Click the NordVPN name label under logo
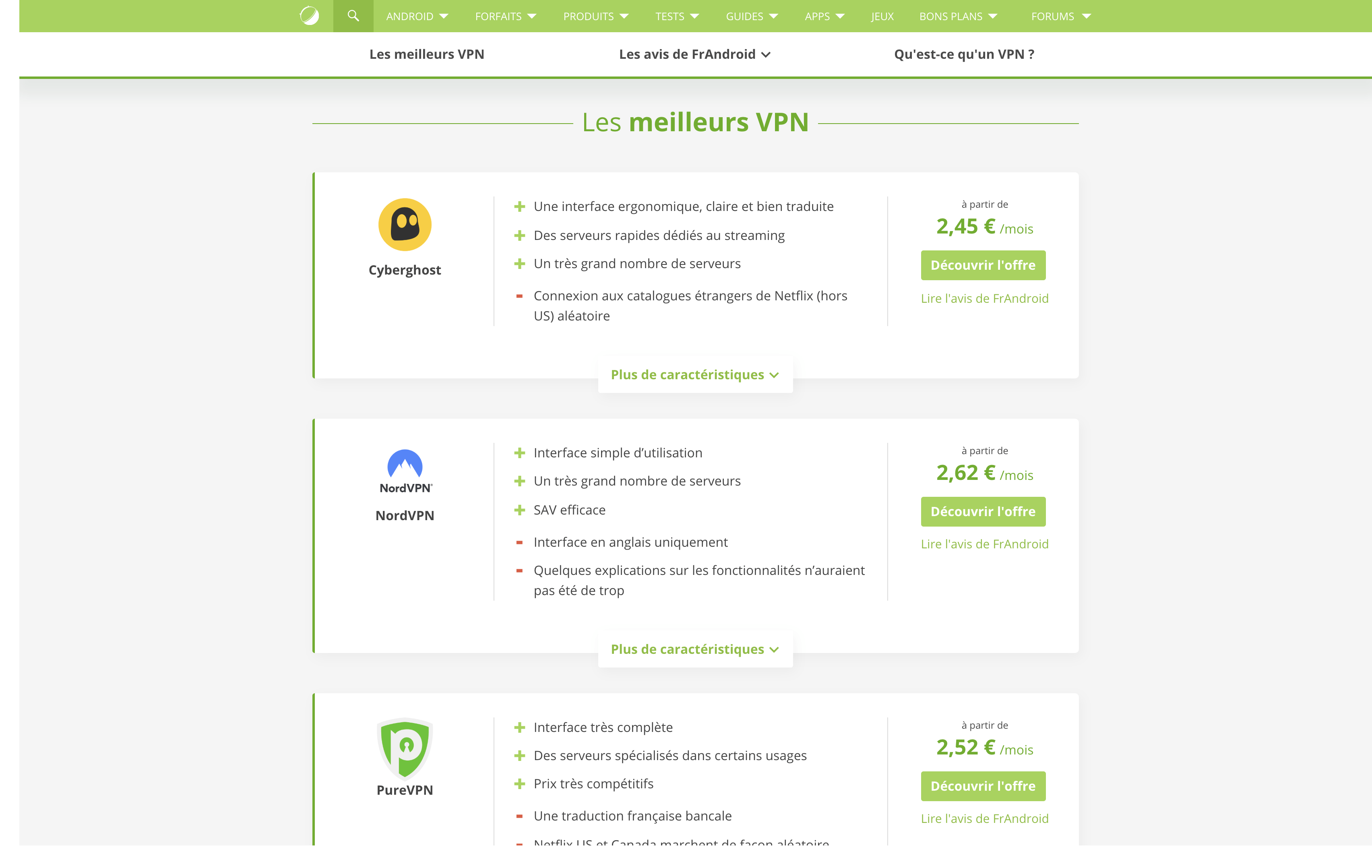 pyautogui.click(x=405, y=515)
